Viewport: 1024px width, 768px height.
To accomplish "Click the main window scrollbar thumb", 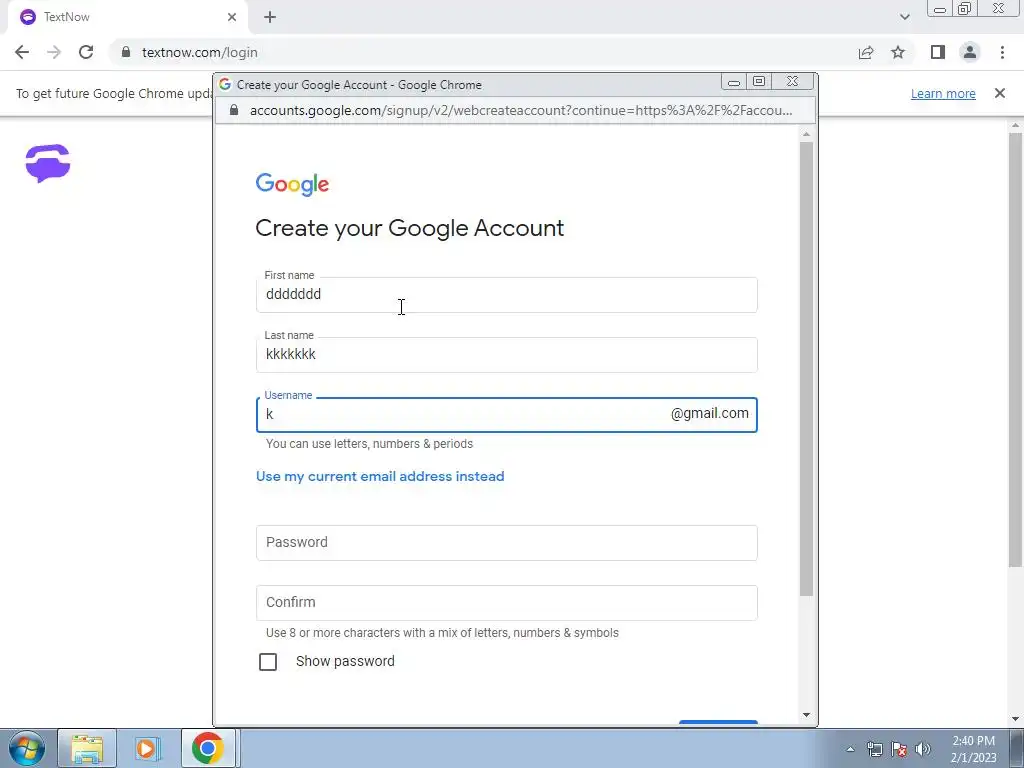I will pyautogui.click(x=1016, y=349).
